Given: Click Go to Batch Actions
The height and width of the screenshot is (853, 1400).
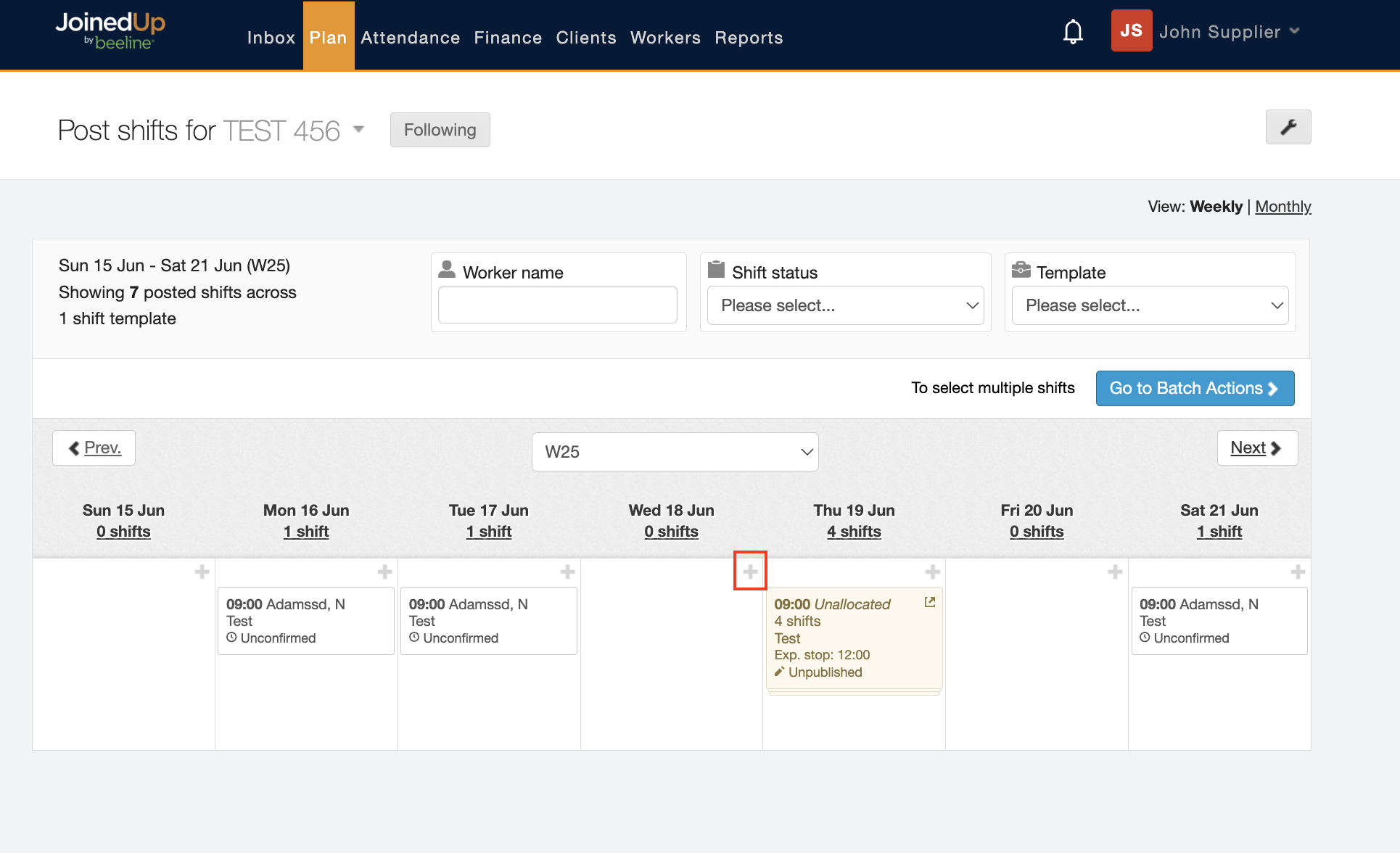Looking at the screenshot, I should 1194,388.
